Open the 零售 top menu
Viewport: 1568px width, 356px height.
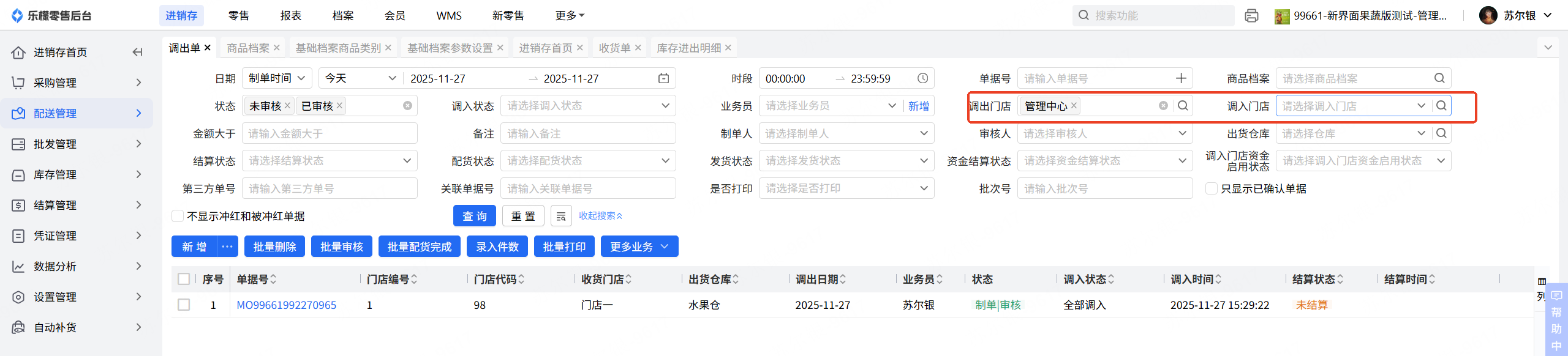(x=239, y=16)
